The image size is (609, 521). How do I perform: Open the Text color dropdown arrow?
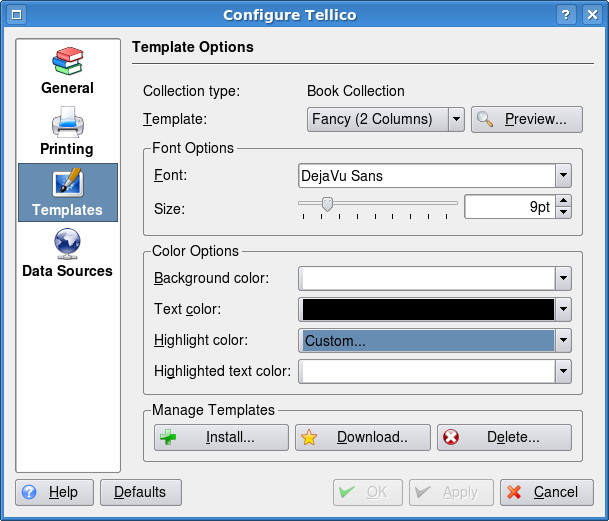pos(563,309)
